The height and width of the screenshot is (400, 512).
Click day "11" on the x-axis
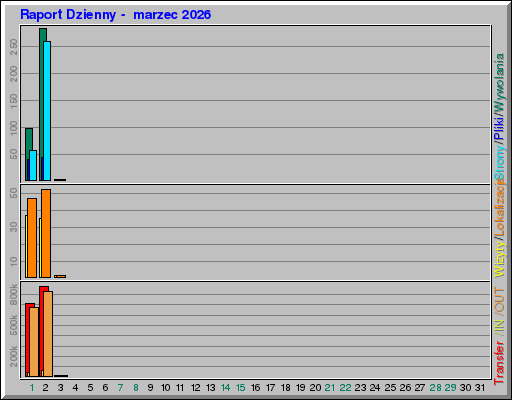[x=180, y=388]
